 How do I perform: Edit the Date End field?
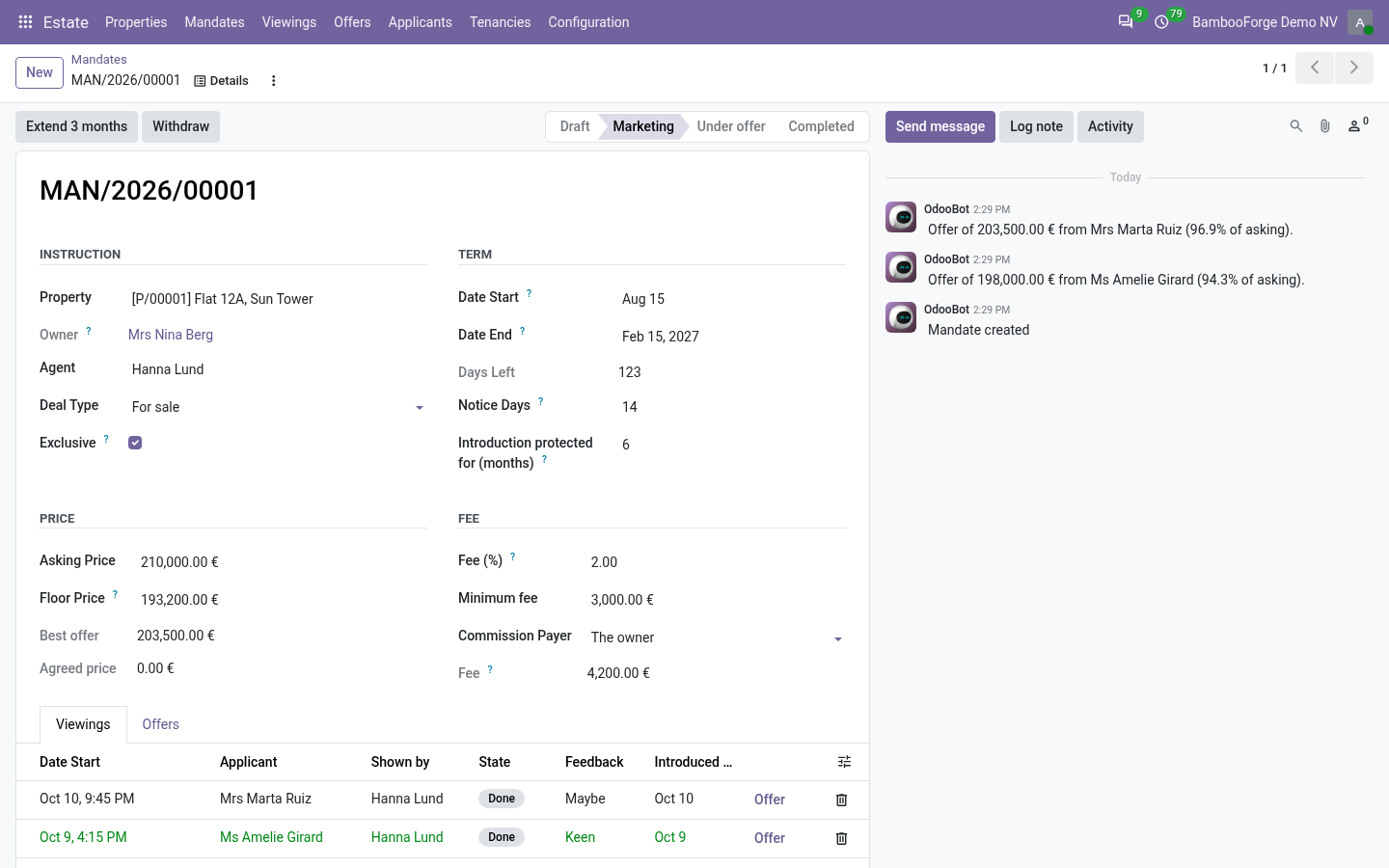coord(731,337)
